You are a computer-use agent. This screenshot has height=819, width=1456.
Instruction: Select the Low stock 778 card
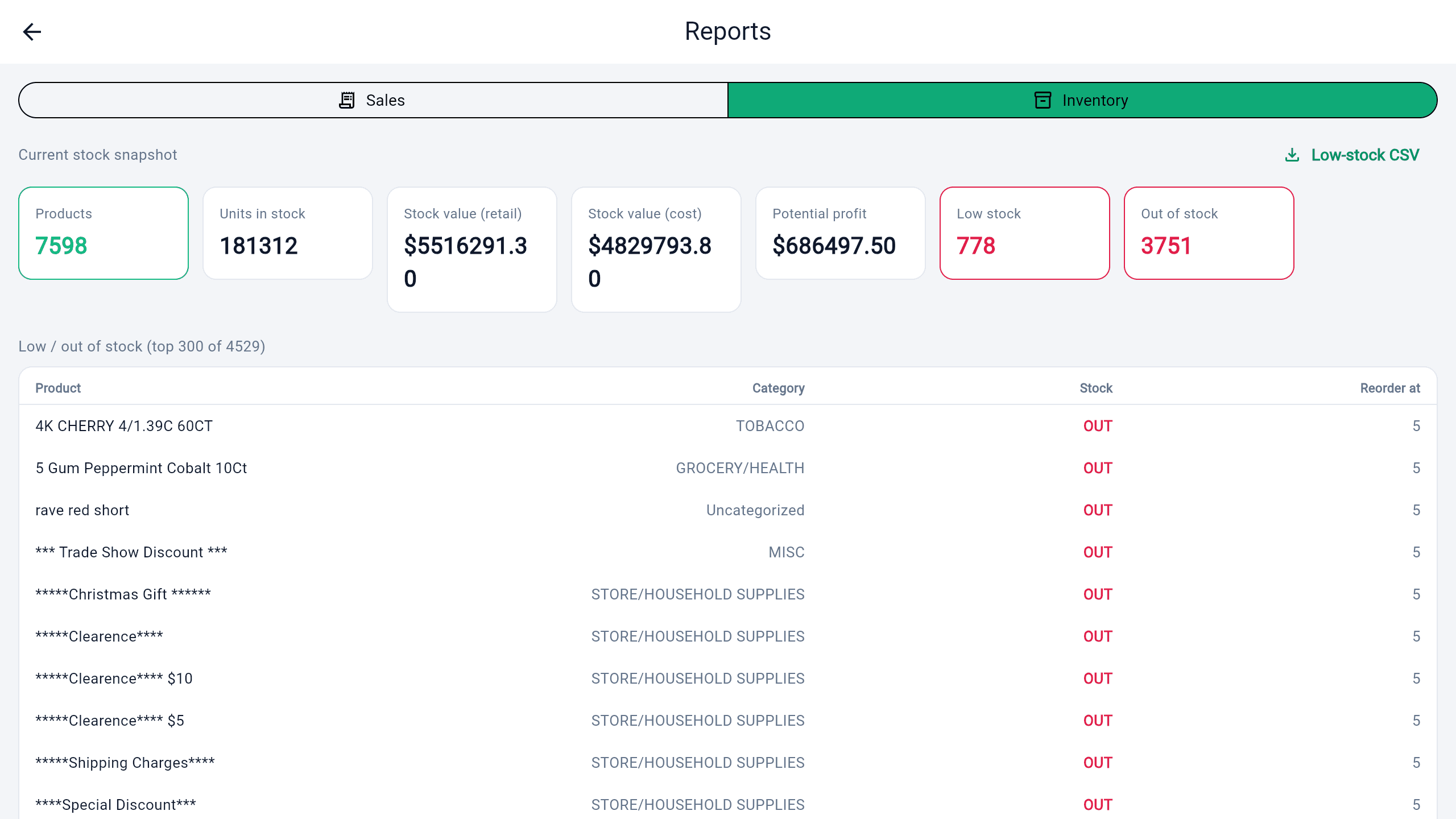pos(1025,233)
